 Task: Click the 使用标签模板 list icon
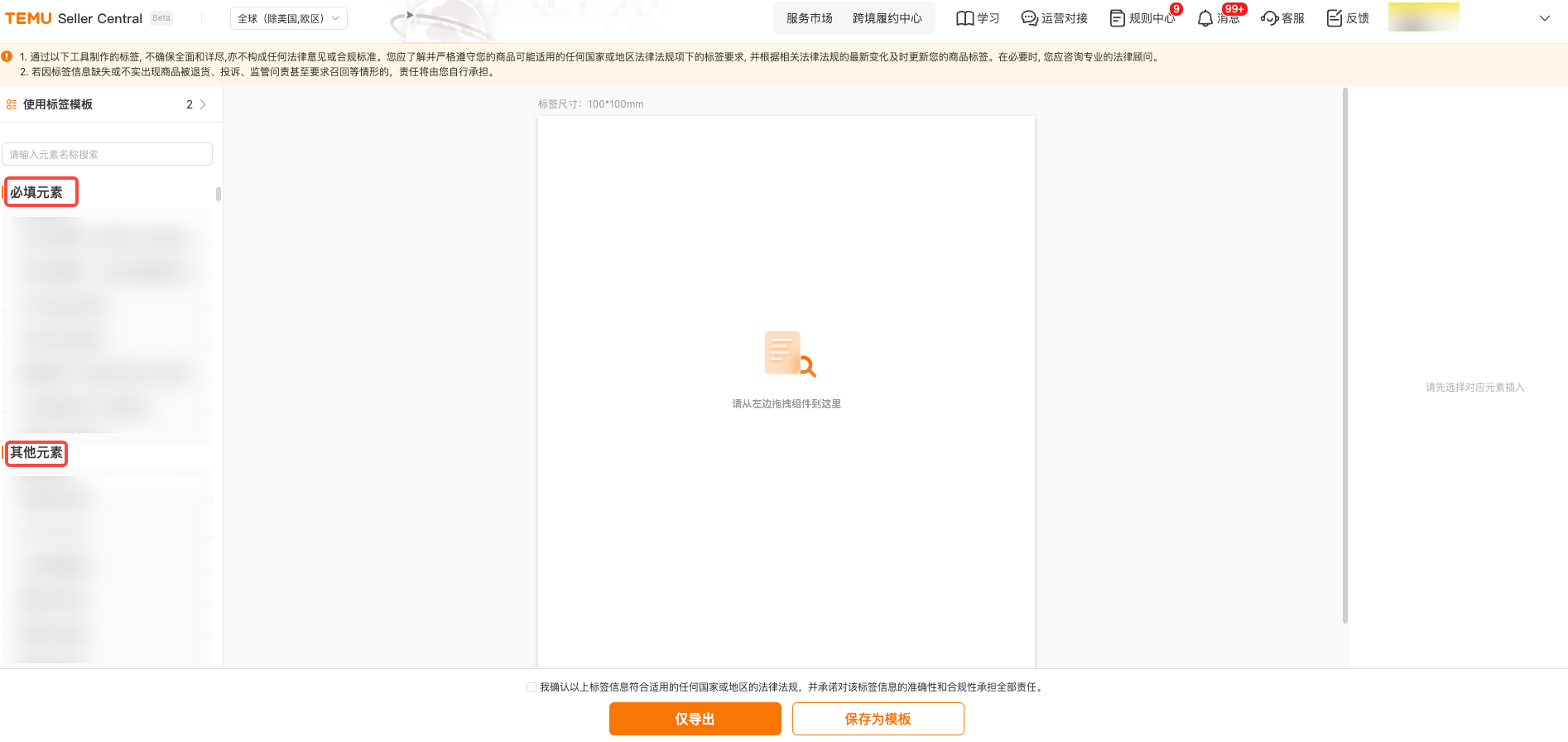point(12,104)
